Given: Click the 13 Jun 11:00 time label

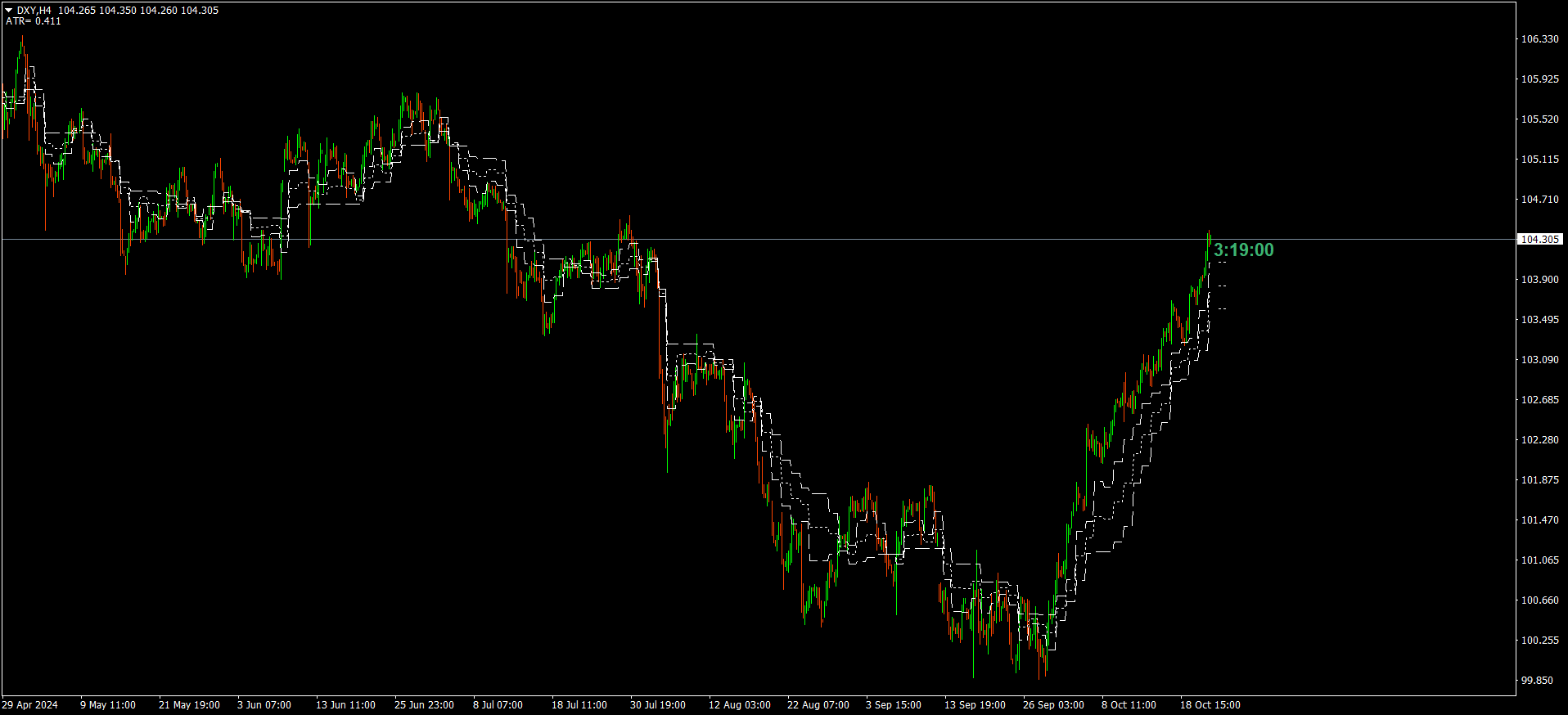Looking at the screenshot, I should (x=345, y=705).
